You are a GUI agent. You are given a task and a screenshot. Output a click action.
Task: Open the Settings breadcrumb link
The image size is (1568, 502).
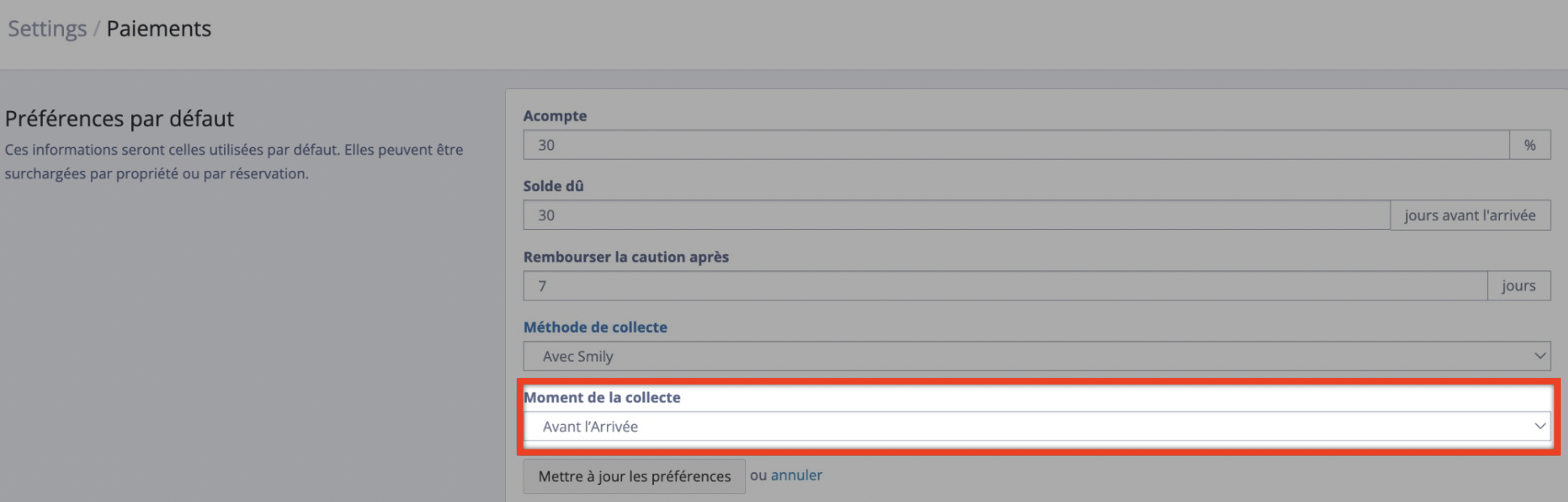pos(47,28)
